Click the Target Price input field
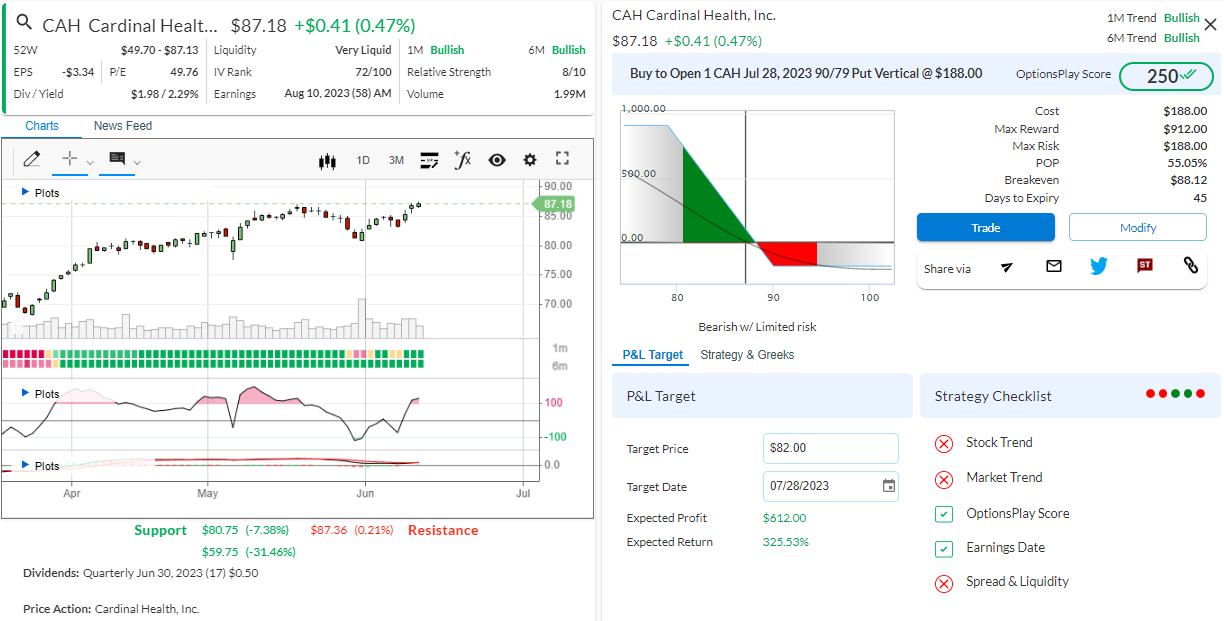 pos(831,448)
